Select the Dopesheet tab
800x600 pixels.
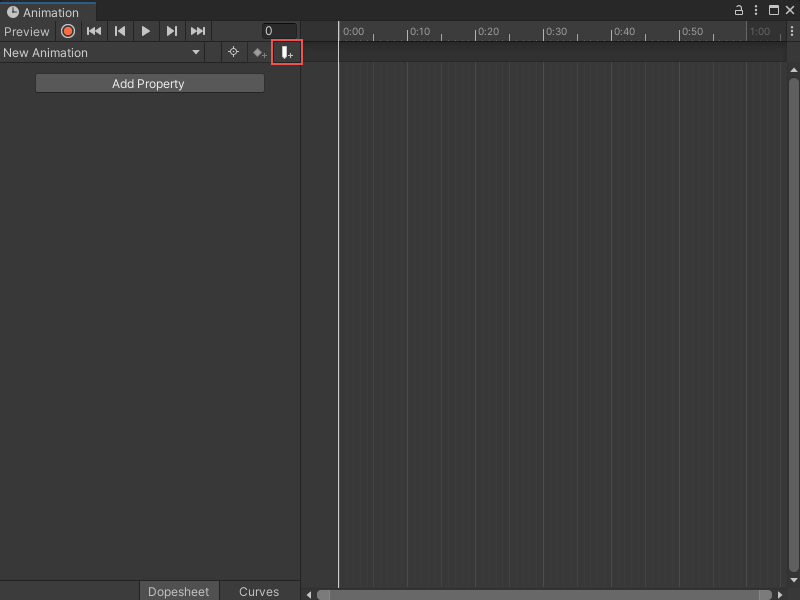(179, 591)
